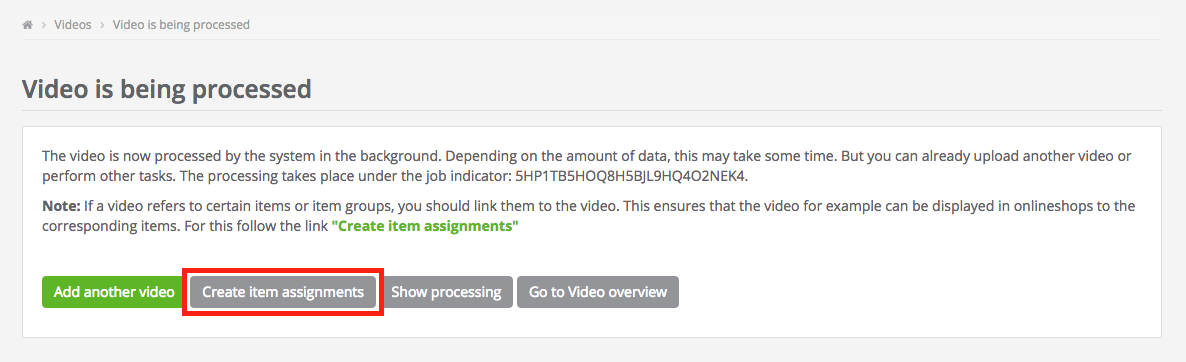Open the Go to Video overview button
1186x362 pixels.
point(598,292)
